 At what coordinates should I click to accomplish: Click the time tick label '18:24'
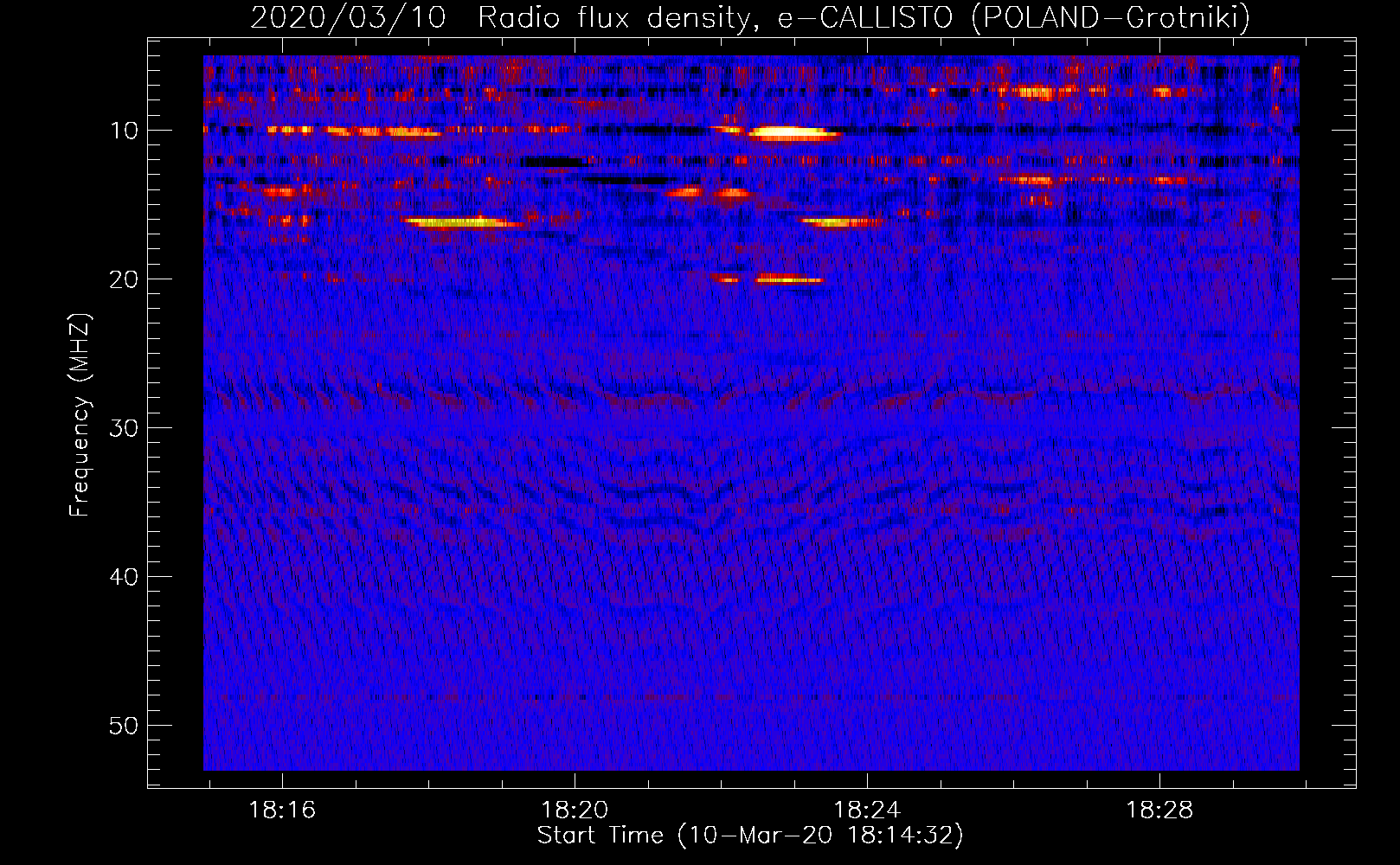(x=867, y=811)
